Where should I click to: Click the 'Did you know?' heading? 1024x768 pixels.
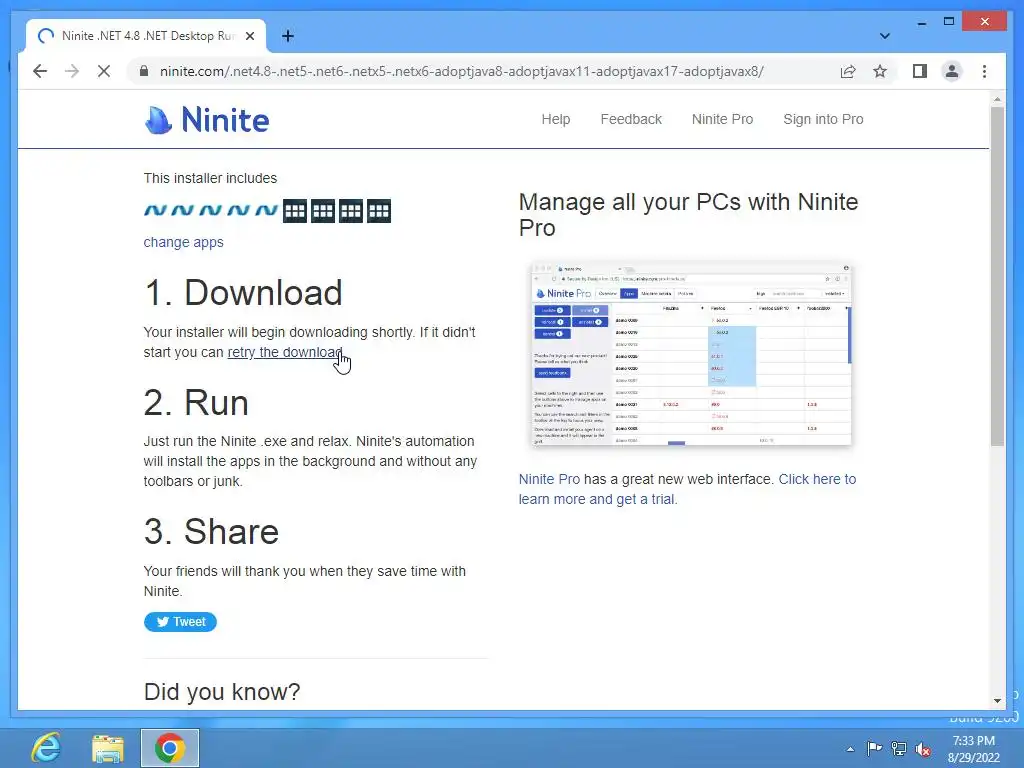pyautogui.click(x=221, y=692)
